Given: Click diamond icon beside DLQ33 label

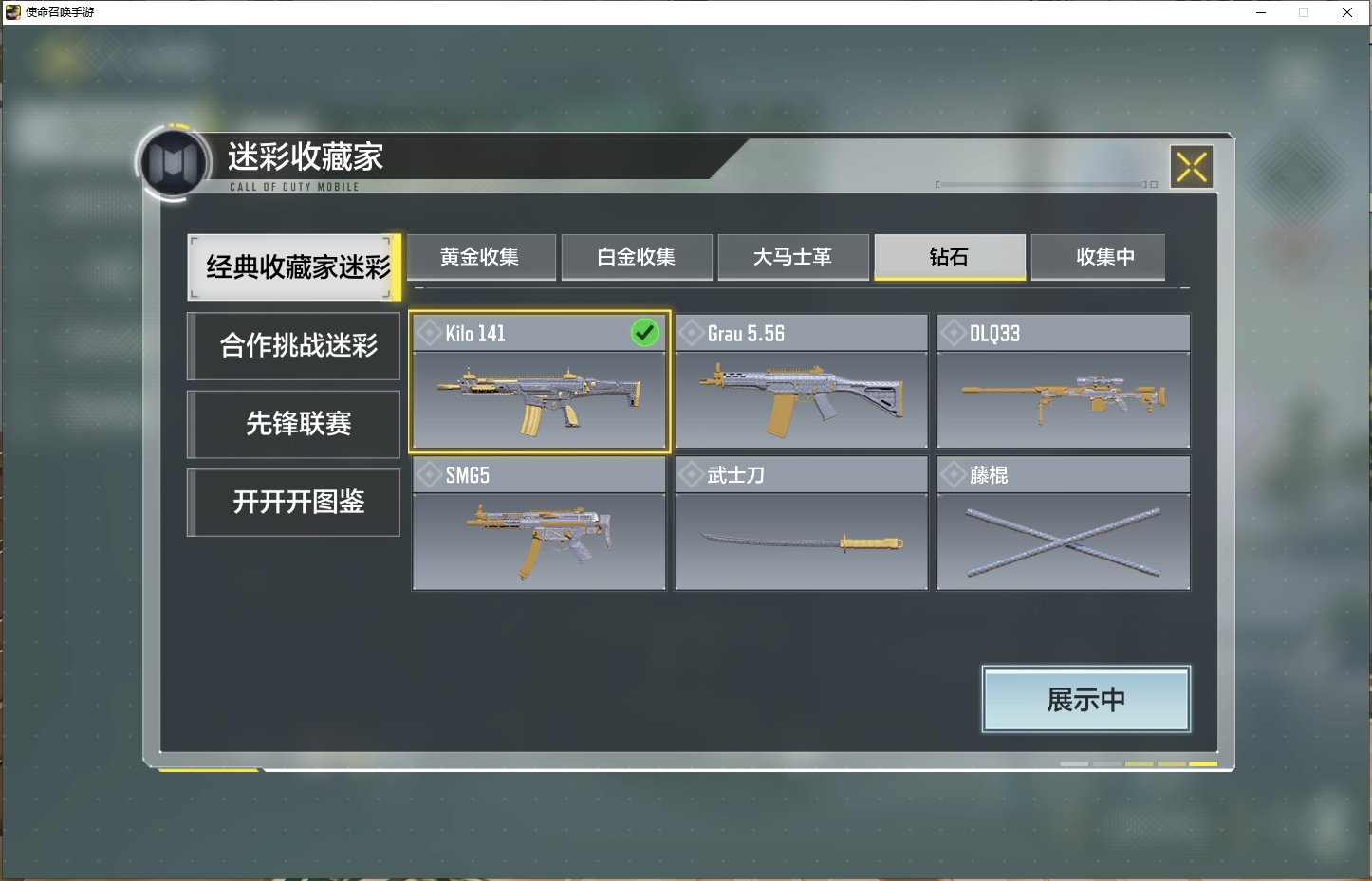Looking at the screenshot, I should click(954, 333).
